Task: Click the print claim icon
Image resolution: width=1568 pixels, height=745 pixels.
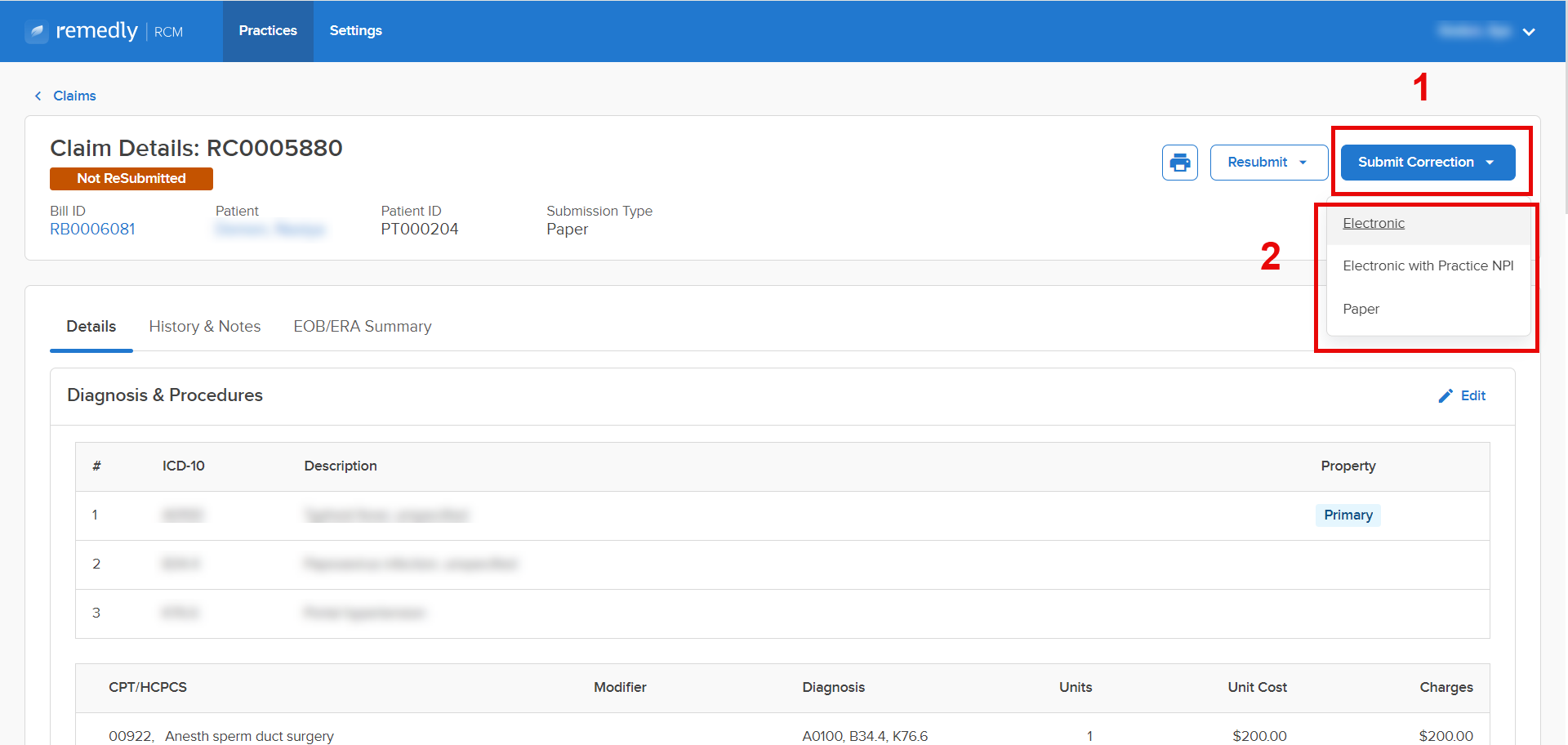Action: [1179, 163]
